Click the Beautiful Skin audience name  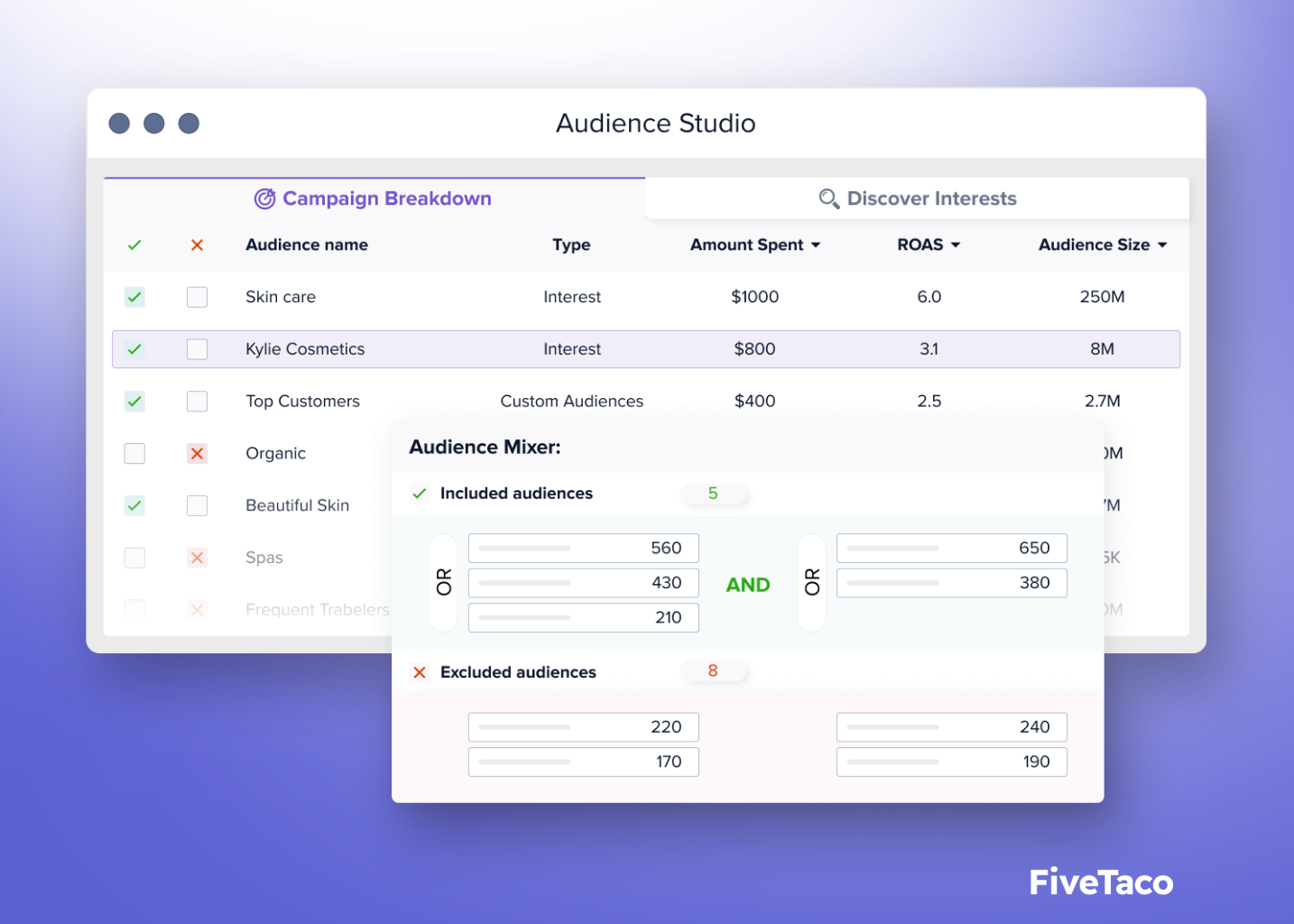point(297,505)
